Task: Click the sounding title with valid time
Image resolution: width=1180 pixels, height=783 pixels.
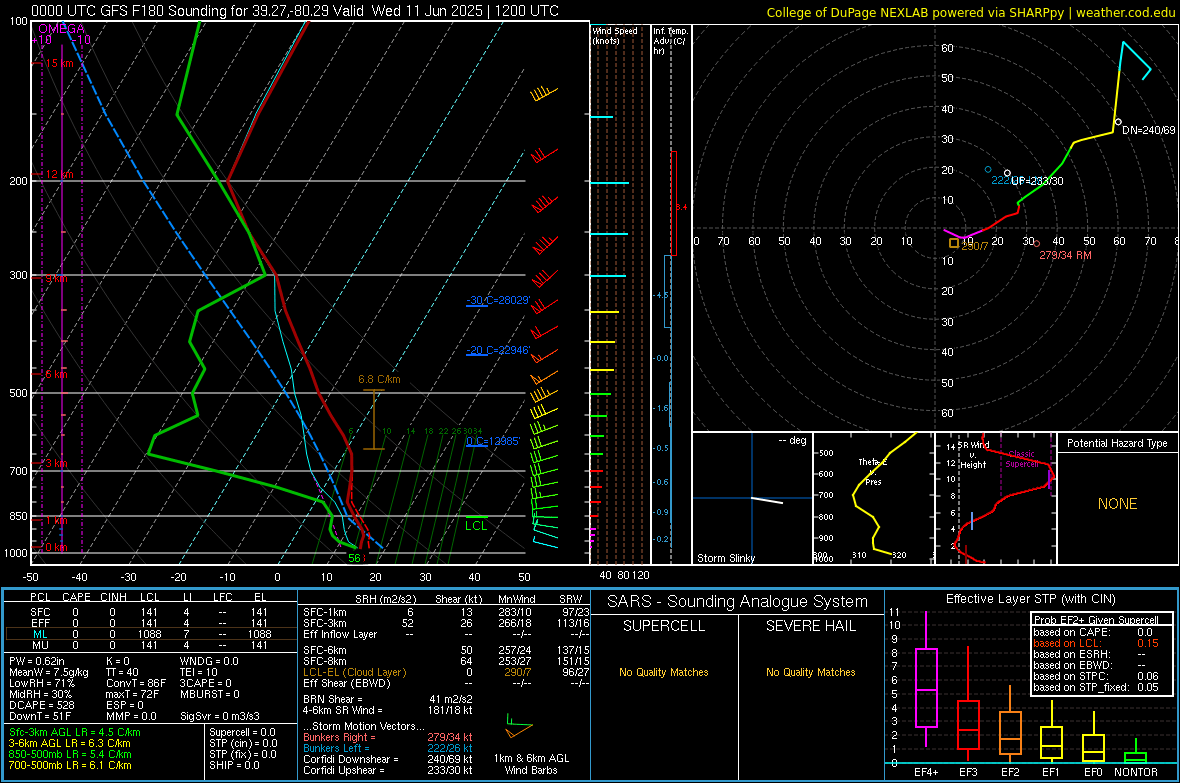Action: (295, 11)
